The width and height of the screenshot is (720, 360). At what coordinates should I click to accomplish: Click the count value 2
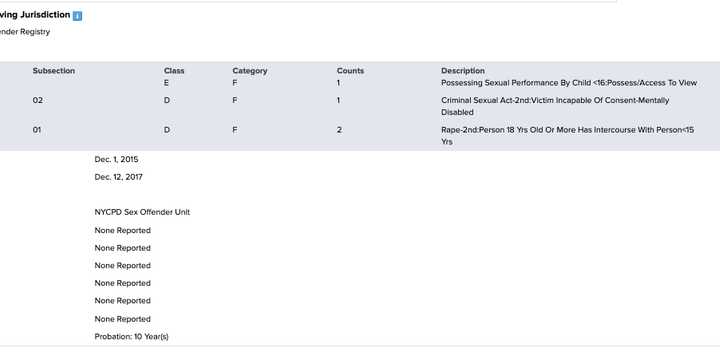tap(339, 130)
